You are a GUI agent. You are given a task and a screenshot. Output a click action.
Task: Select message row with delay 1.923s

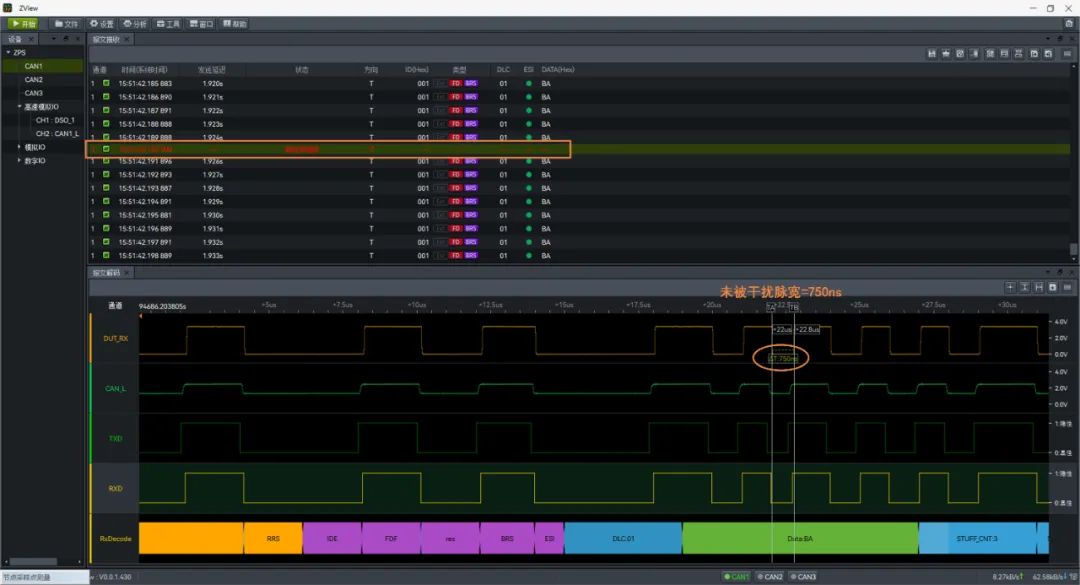579,124
